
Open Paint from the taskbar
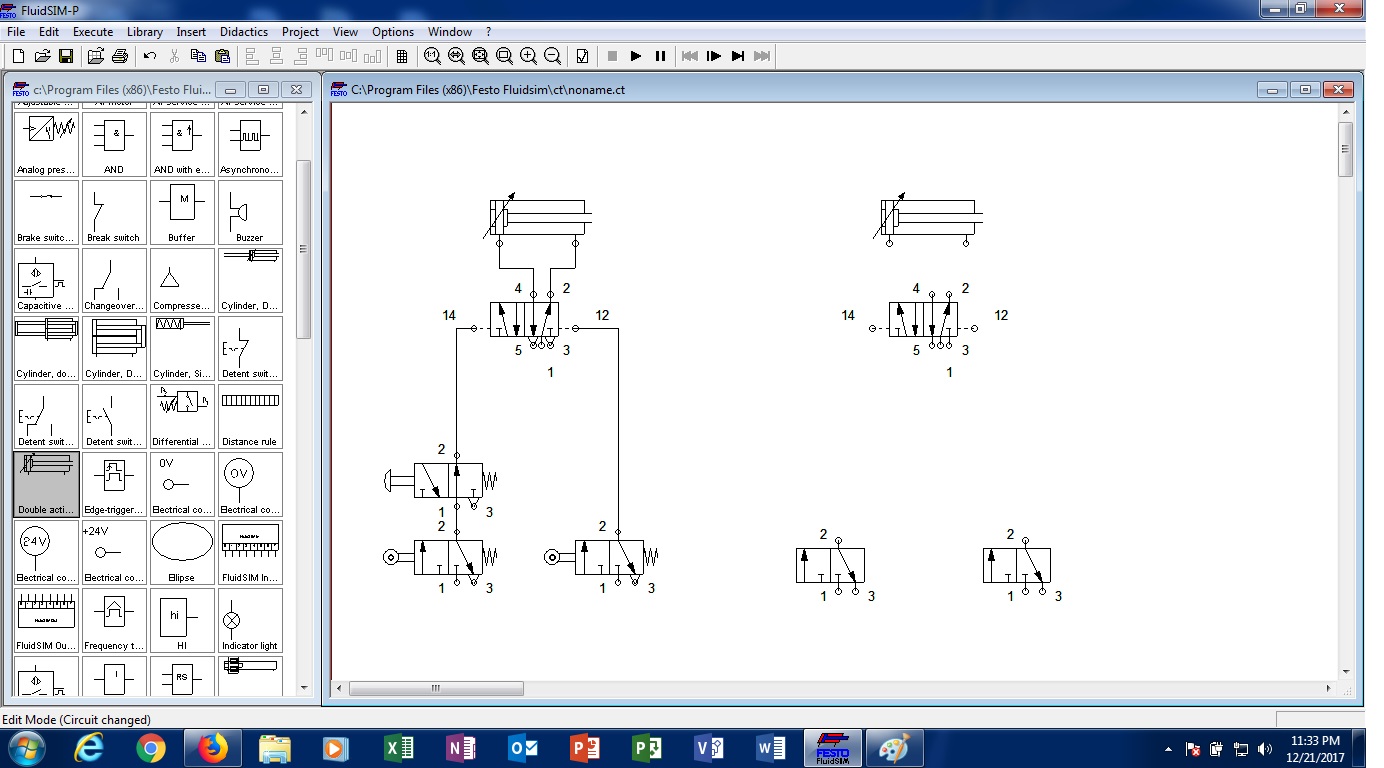click(894, 748)
